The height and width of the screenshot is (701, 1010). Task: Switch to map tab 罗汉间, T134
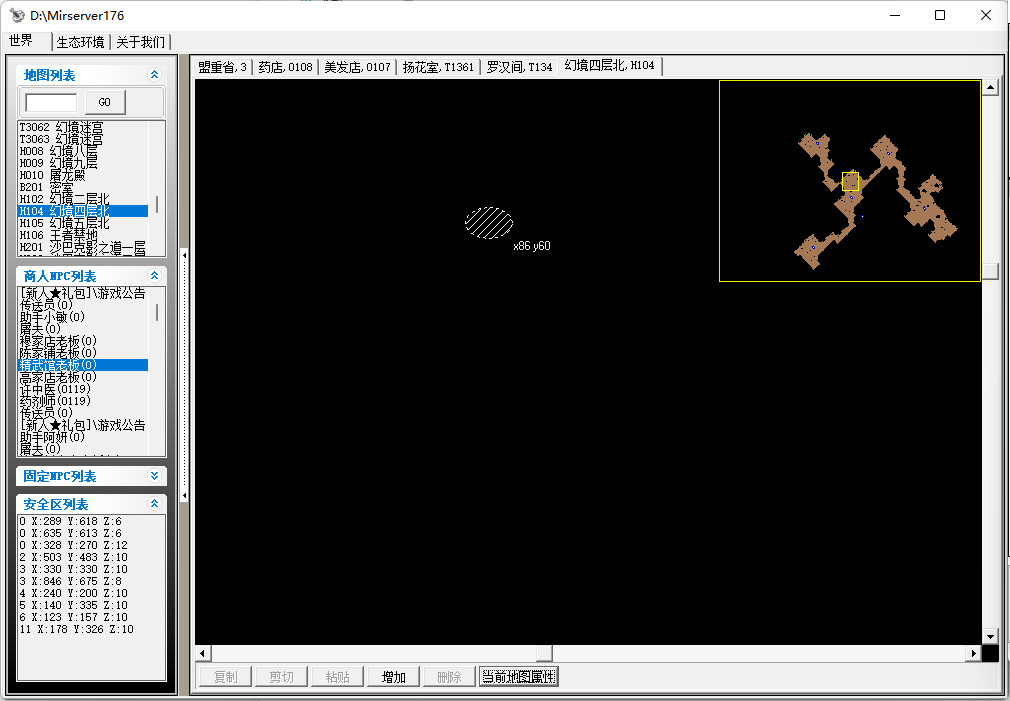pyautogui.click(x=519, y=67)
